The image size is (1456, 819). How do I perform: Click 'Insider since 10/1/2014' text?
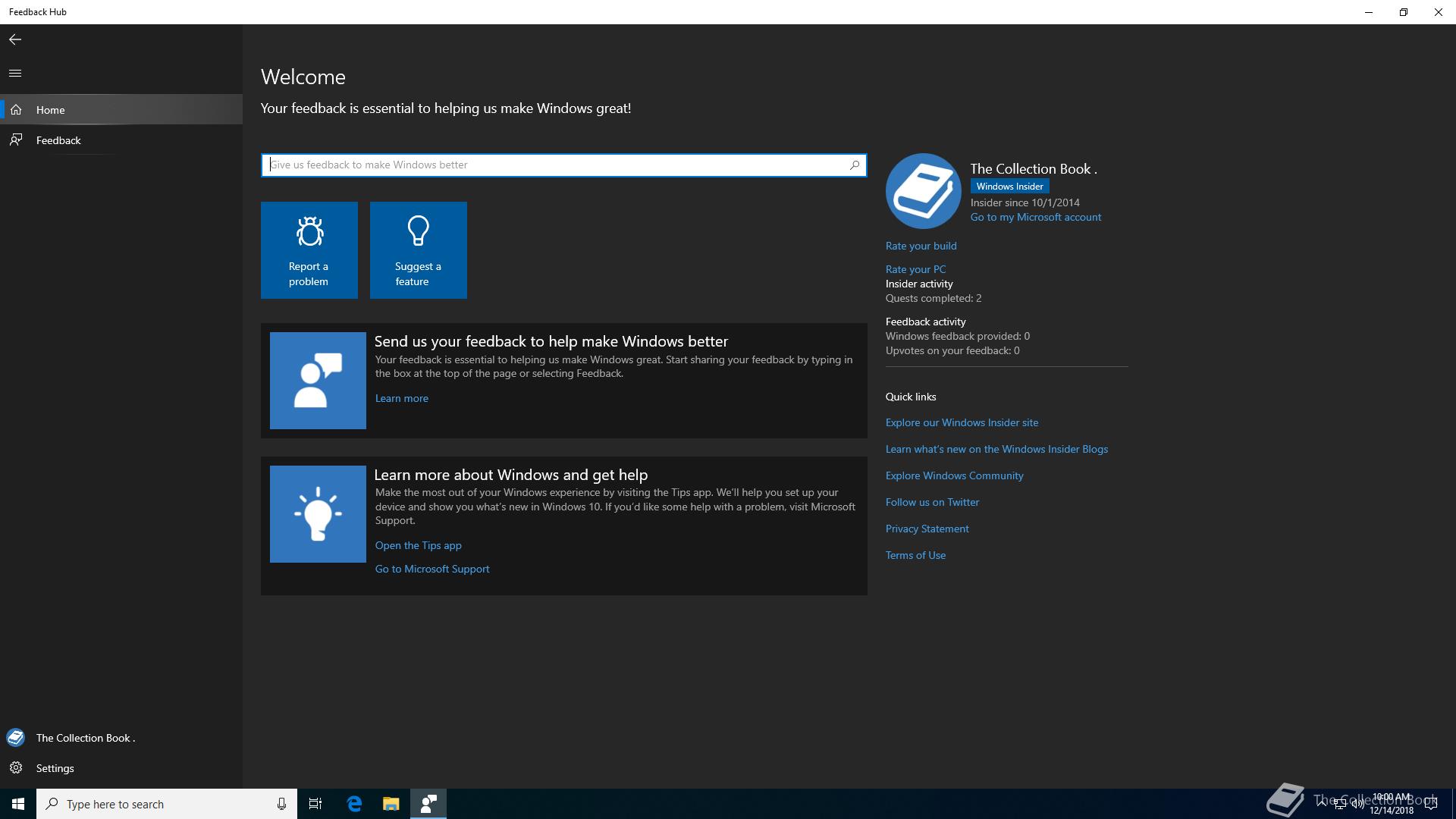coord(1025,202)
